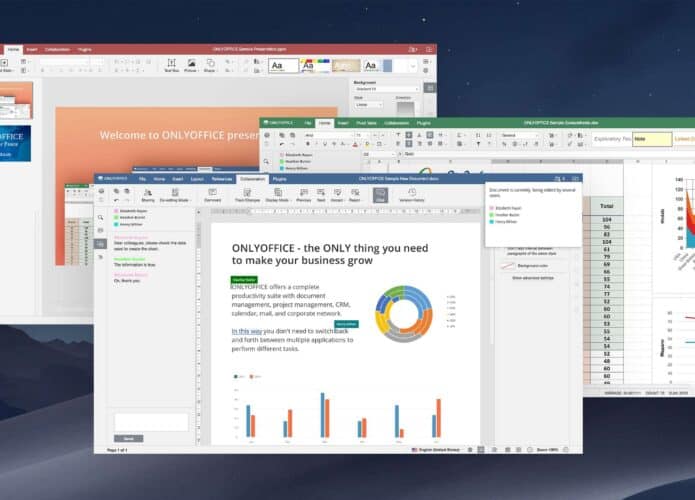This screenshot has height=500, width=695.
Task: Click the undo arrow in the document editor toolbar
Action: tap(116, 200)
